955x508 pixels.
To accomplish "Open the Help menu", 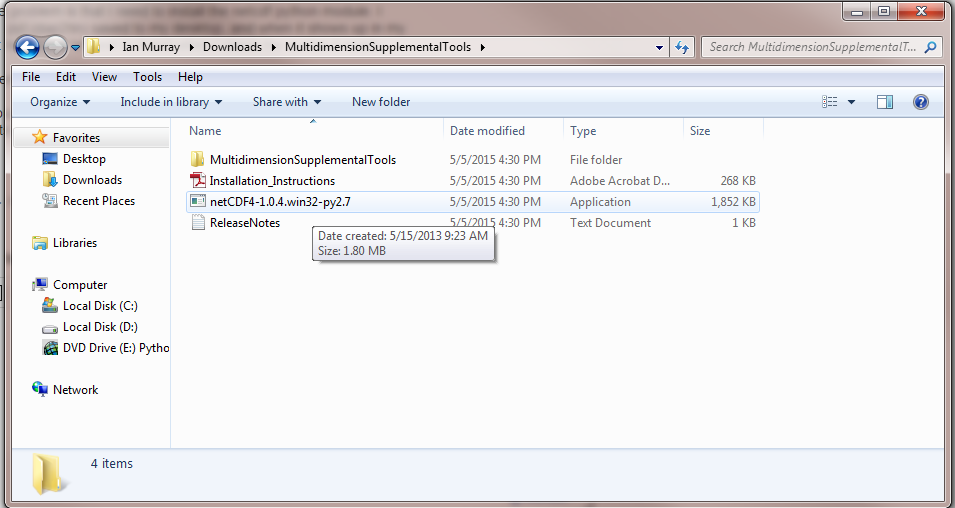I will [190, 77].
